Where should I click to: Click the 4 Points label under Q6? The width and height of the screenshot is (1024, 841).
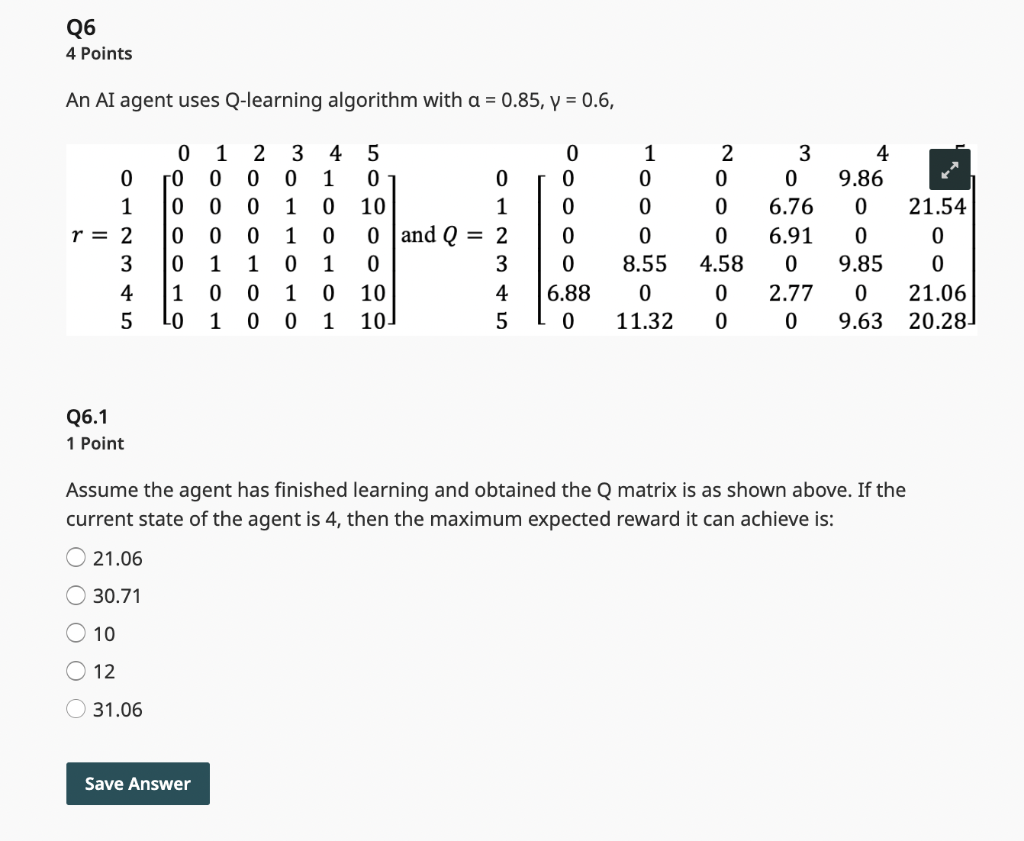(x=98, y=54)
